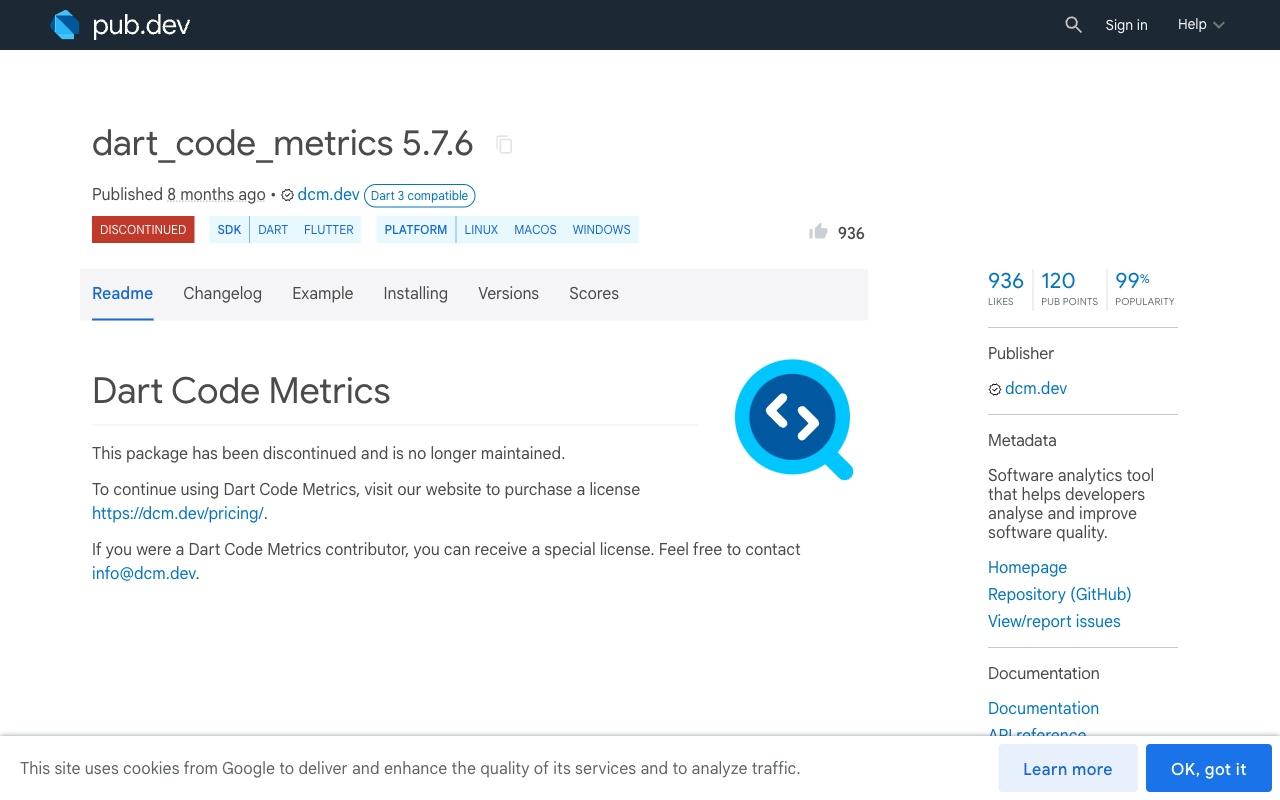The image size is (1280, 800).
Task: Click the 99% popularity score
Action: click(x=1145, y=288)
